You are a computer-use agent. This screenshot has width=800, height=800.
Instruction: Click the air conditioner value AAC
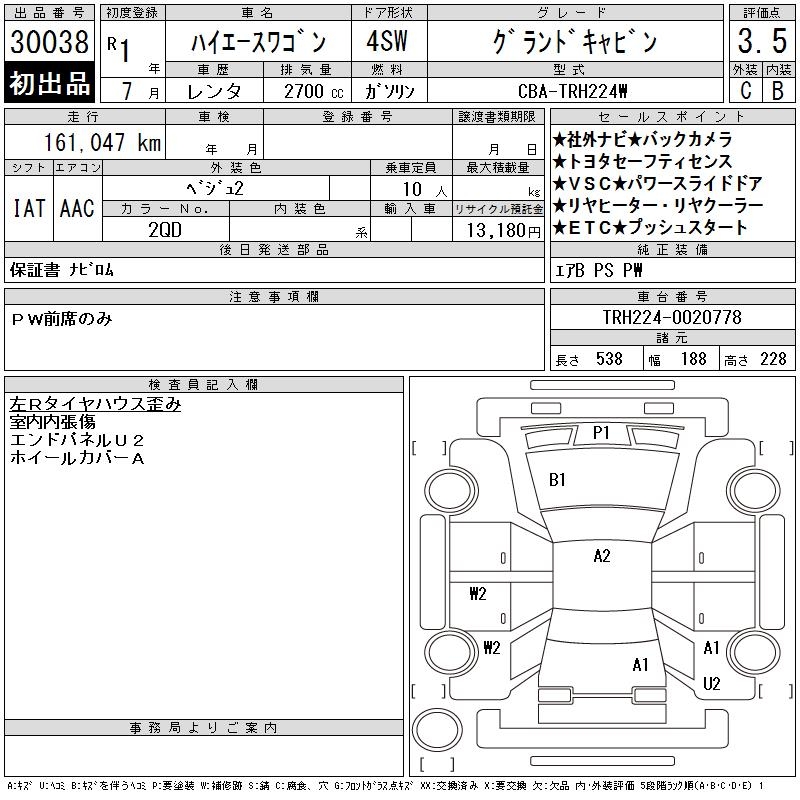[x=77, y=208]
